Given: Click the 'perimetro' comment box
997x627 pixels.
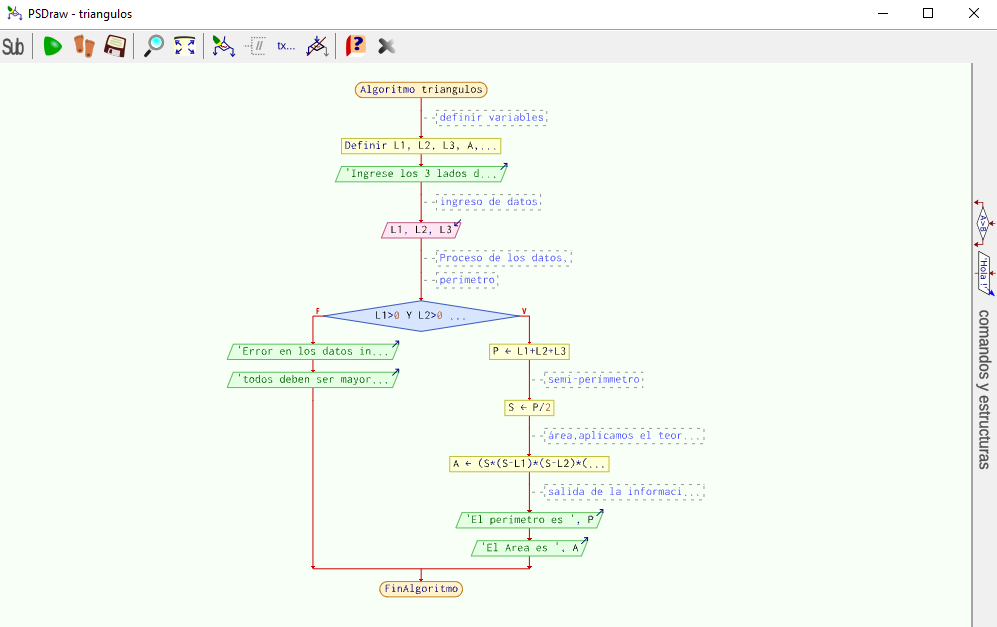Looking at the screenshot, I should pos(467,280).
